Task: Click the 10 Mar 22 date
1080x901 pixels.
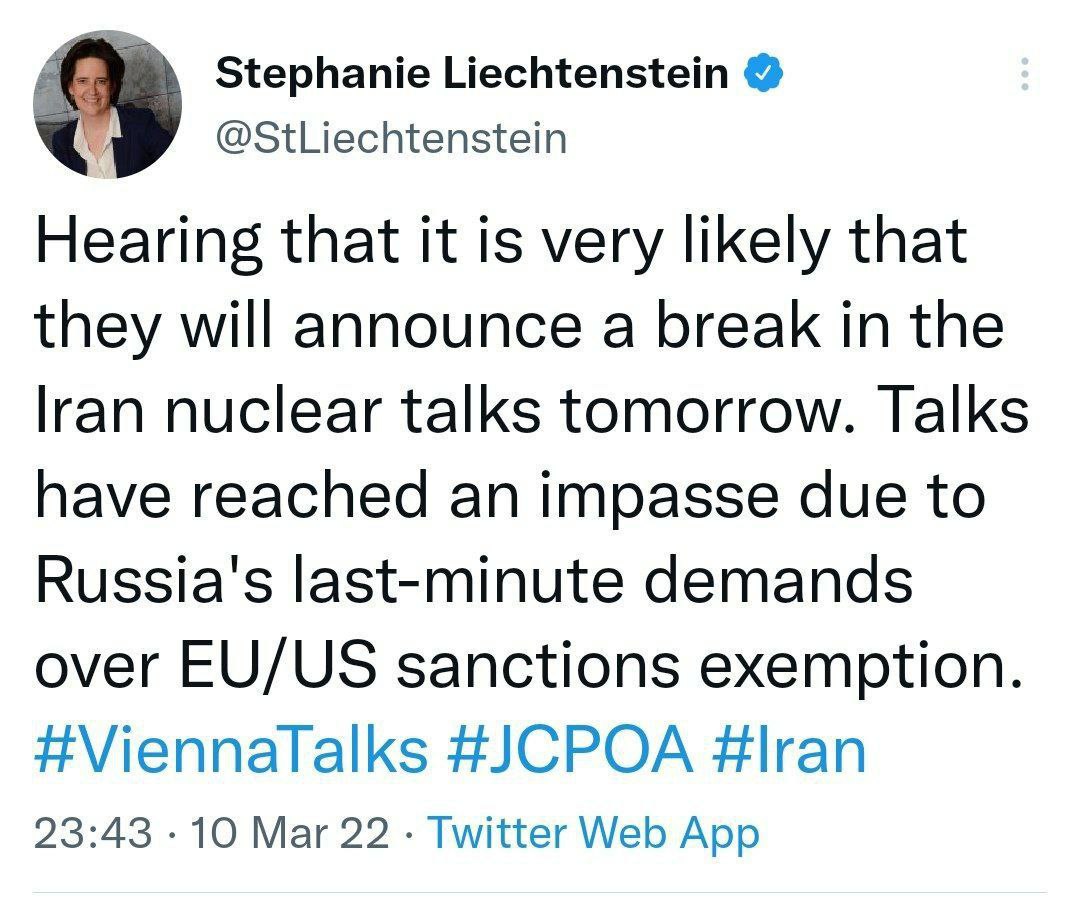Action: tap(289, 833)
